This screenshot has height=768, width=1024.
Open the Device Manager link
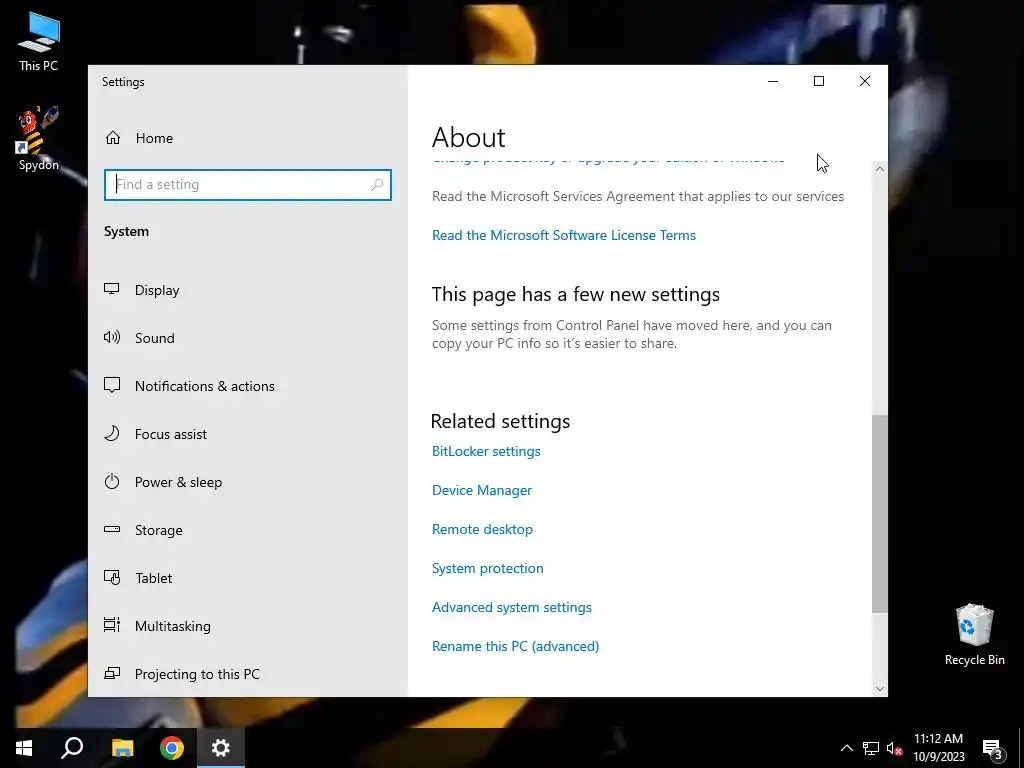point(482,490)
